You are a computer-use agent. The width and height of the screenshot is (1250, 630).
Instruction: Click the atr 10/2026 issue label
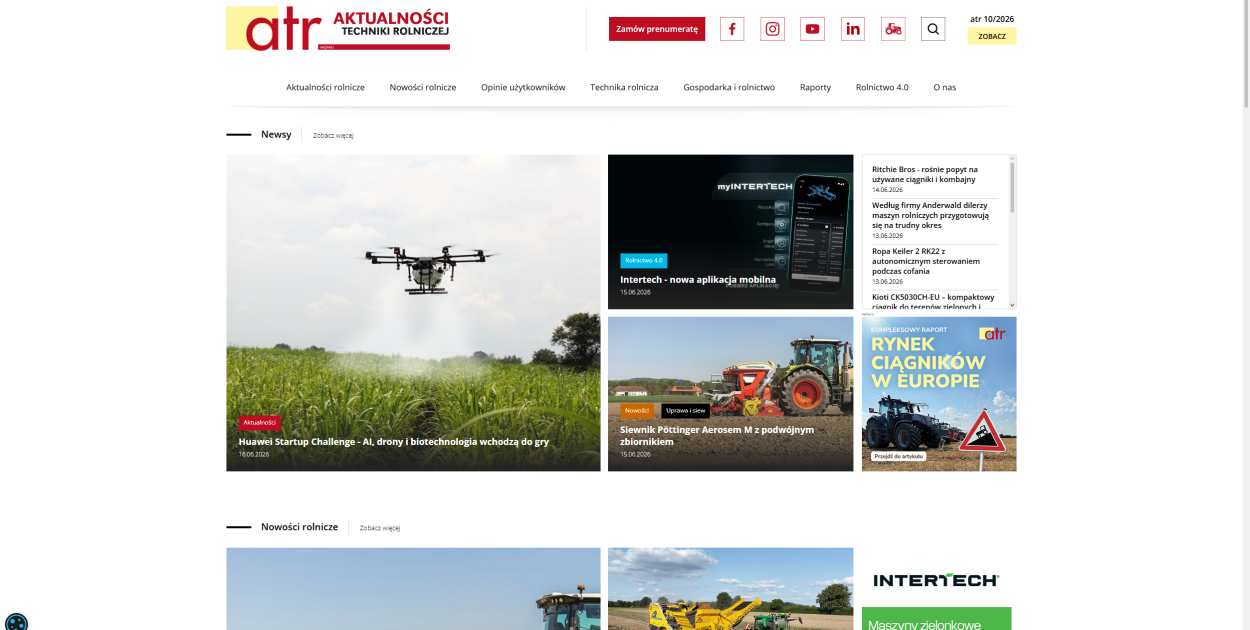pyautogui.click(x=992, y=18)
